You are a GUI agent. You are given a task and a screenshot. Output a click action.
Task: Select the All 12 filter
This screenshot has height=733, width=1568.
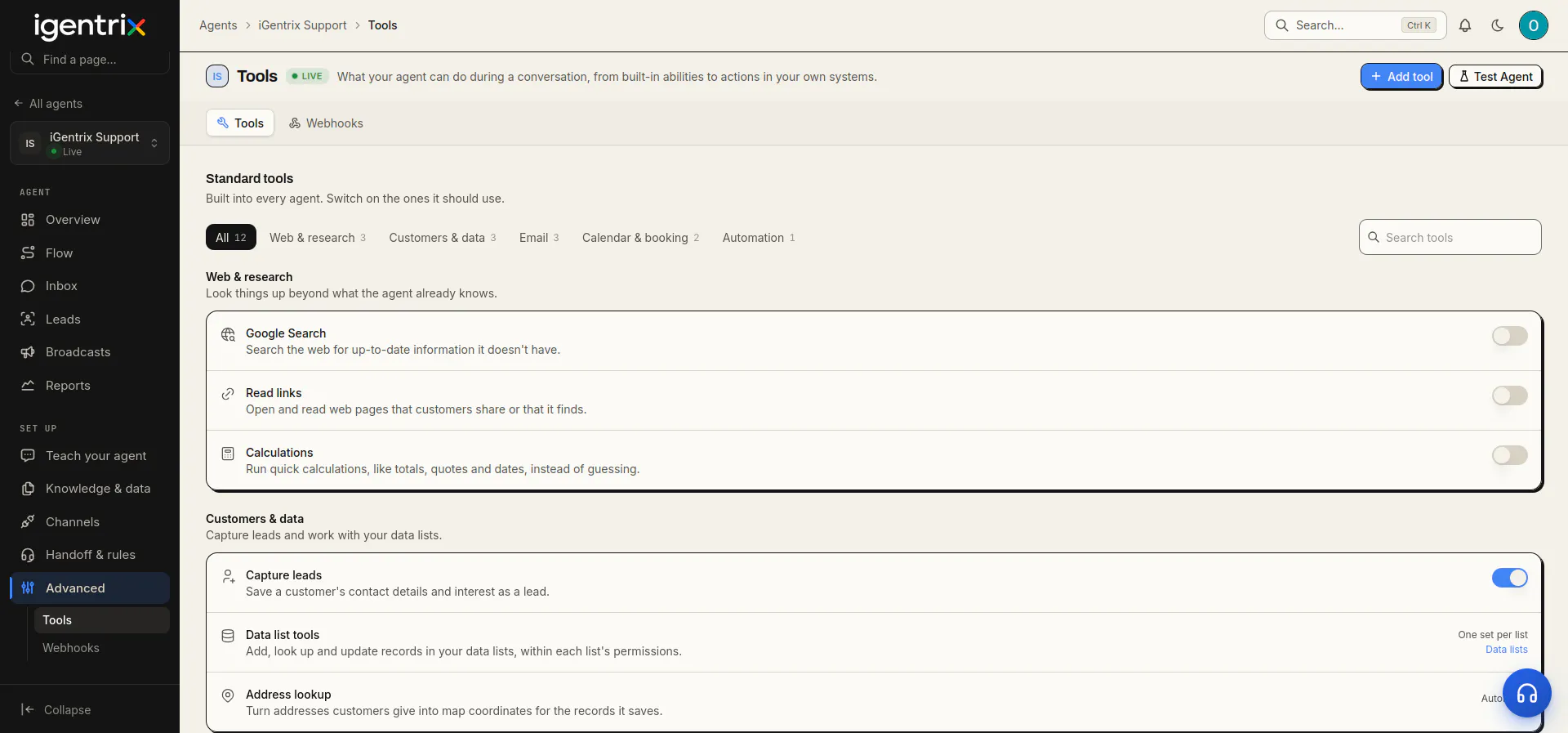(x=231, y=237)
